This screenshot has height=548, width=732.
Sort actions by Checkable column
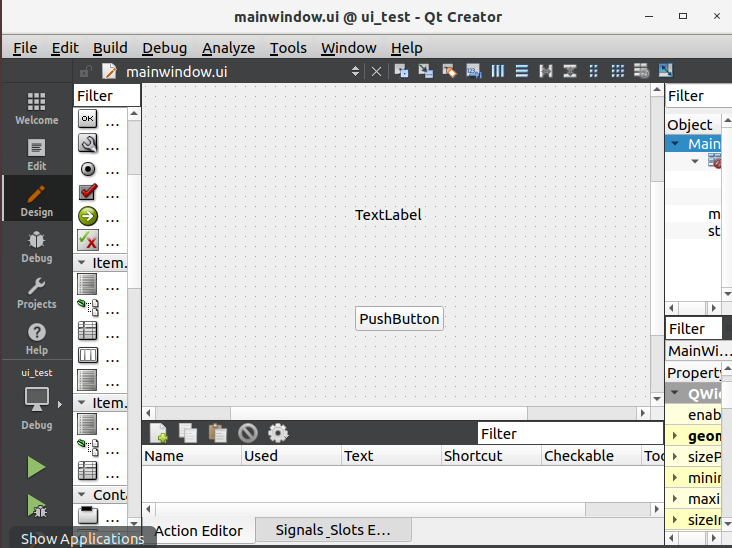[591, 456]
